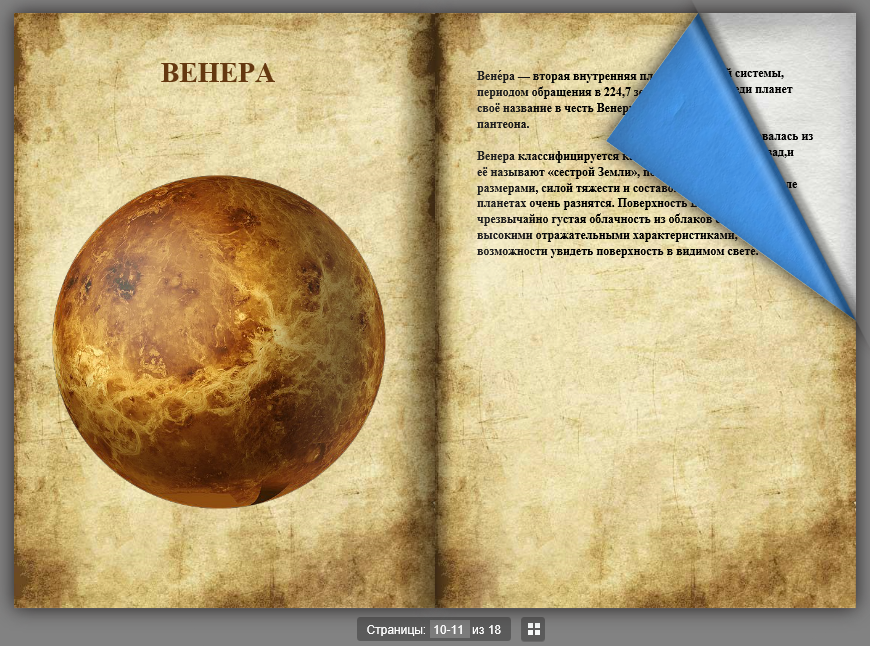This screenshot has width=870, height=646.
Task: Click the word пантеона in the text
Action: (x=502, y=124)
